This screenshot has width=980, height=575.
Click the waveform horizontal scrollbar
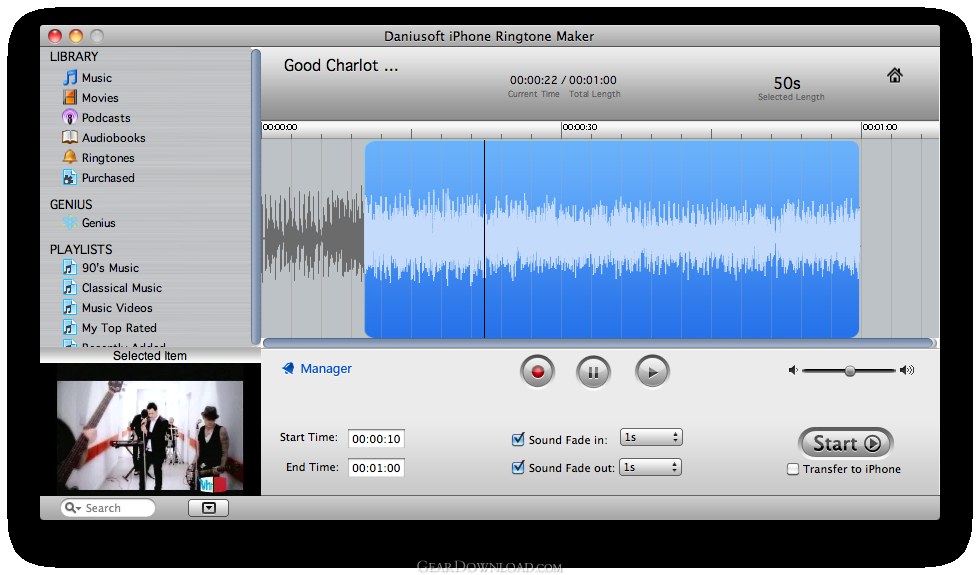tap(599, 342)
